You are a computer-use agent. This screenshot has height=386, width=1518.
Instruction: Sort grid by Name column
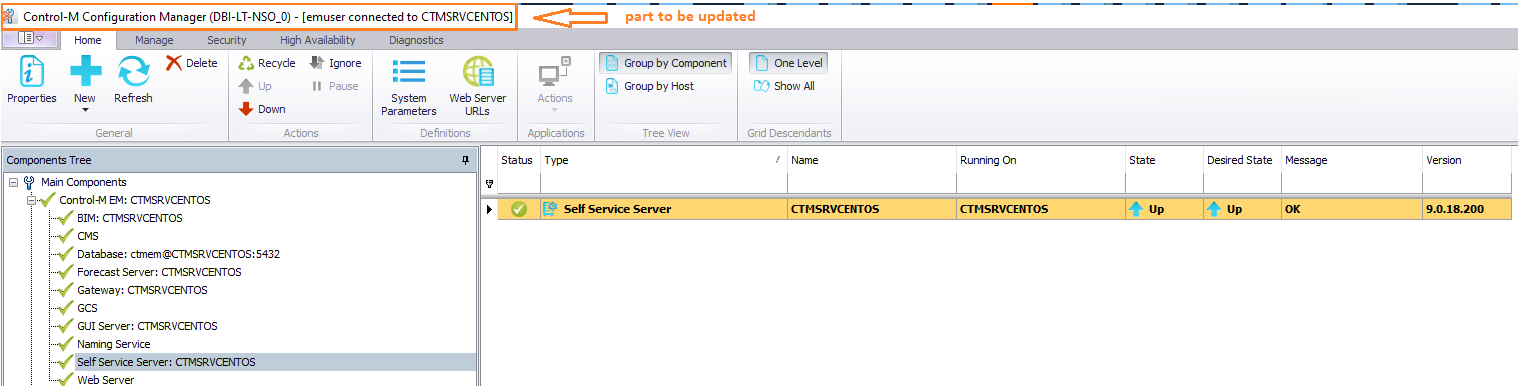(871, 160)
